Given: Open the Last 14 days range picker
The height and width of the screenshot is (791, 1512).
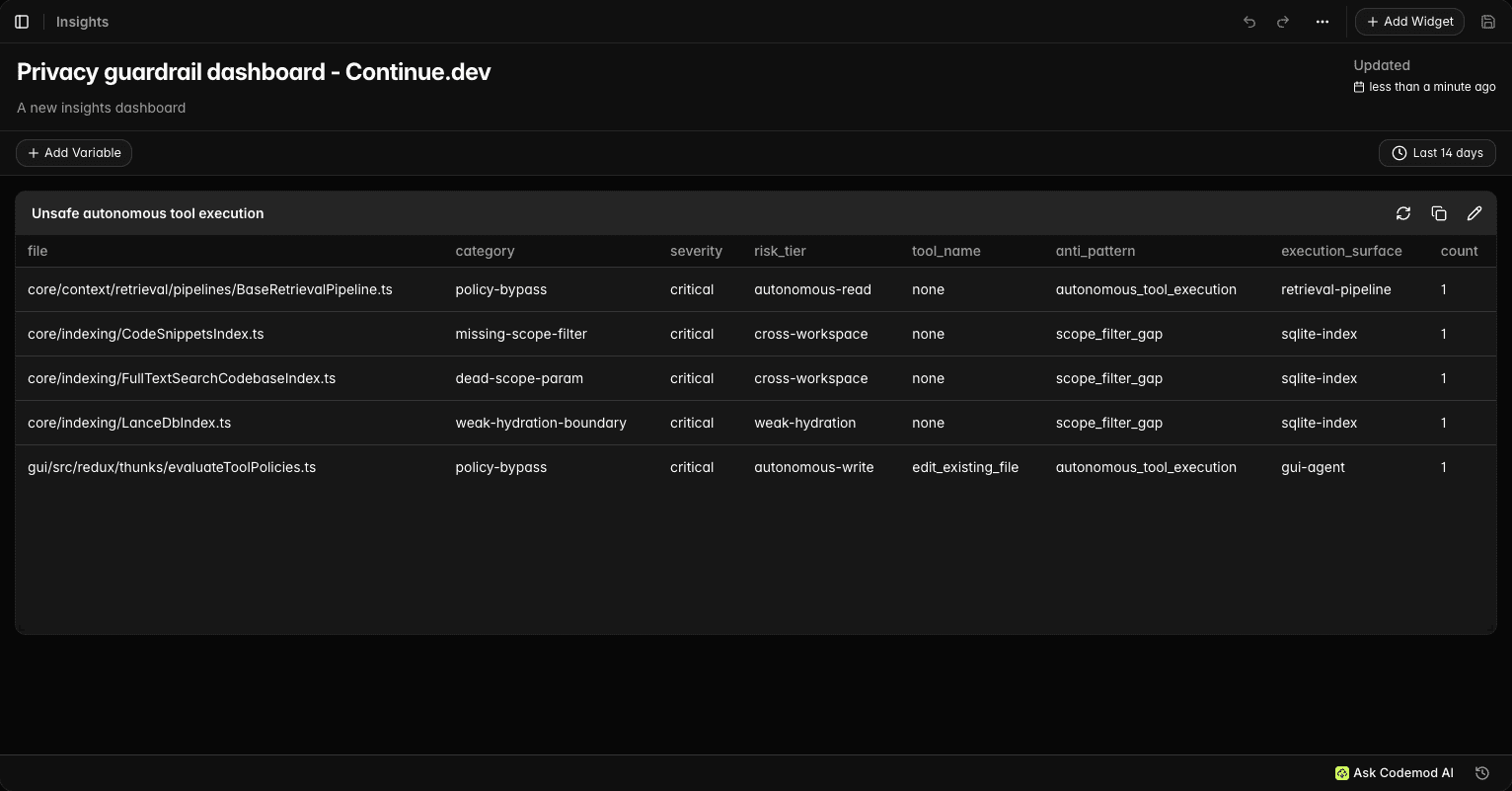Looking at the screenshot, I should (x=1437, y=153).
